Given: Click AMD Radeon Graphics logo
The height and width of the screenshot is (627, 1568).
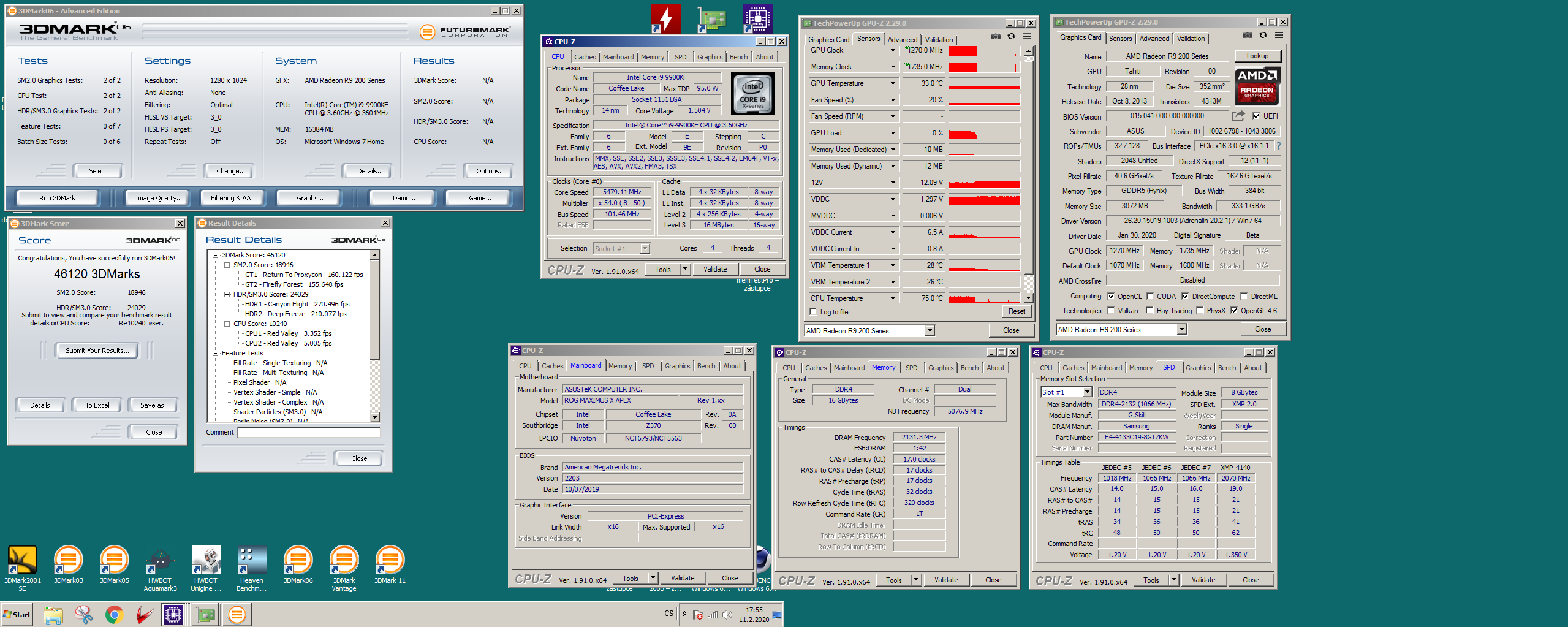Looking at the screenshot, I should (x=1257, y=86).
